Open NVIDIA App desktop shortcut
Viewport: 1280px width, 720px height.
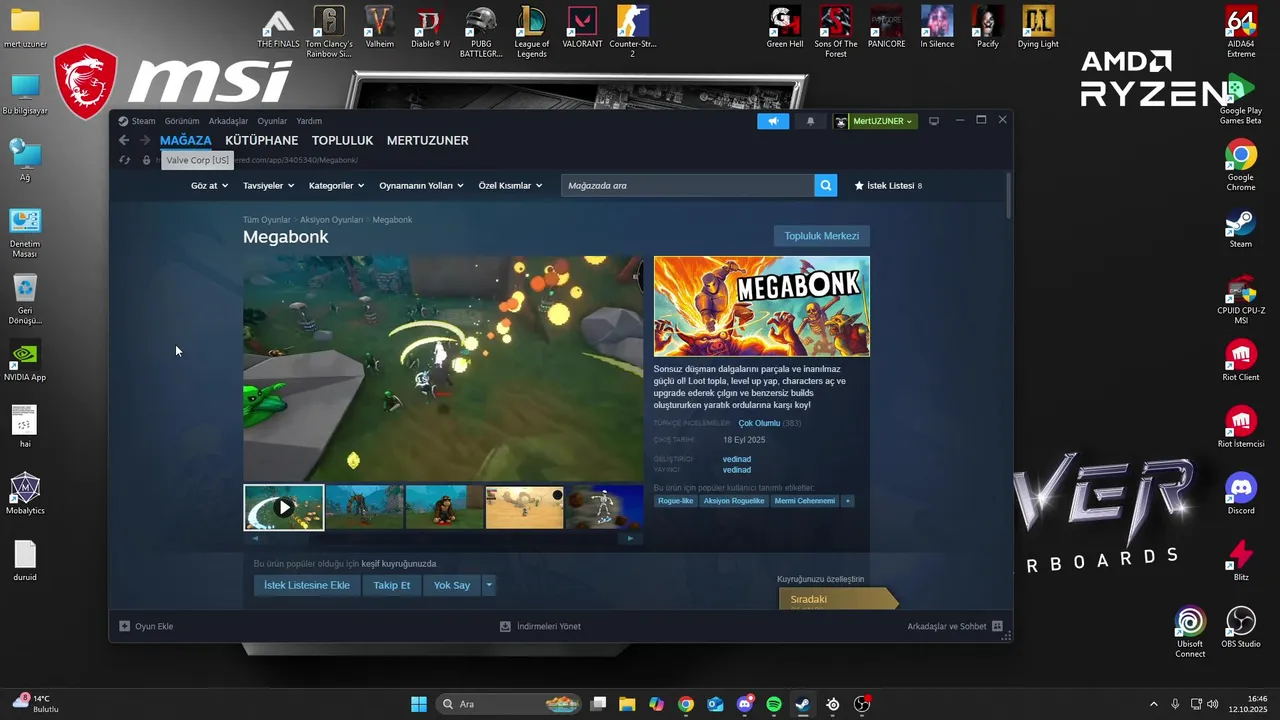25,360
